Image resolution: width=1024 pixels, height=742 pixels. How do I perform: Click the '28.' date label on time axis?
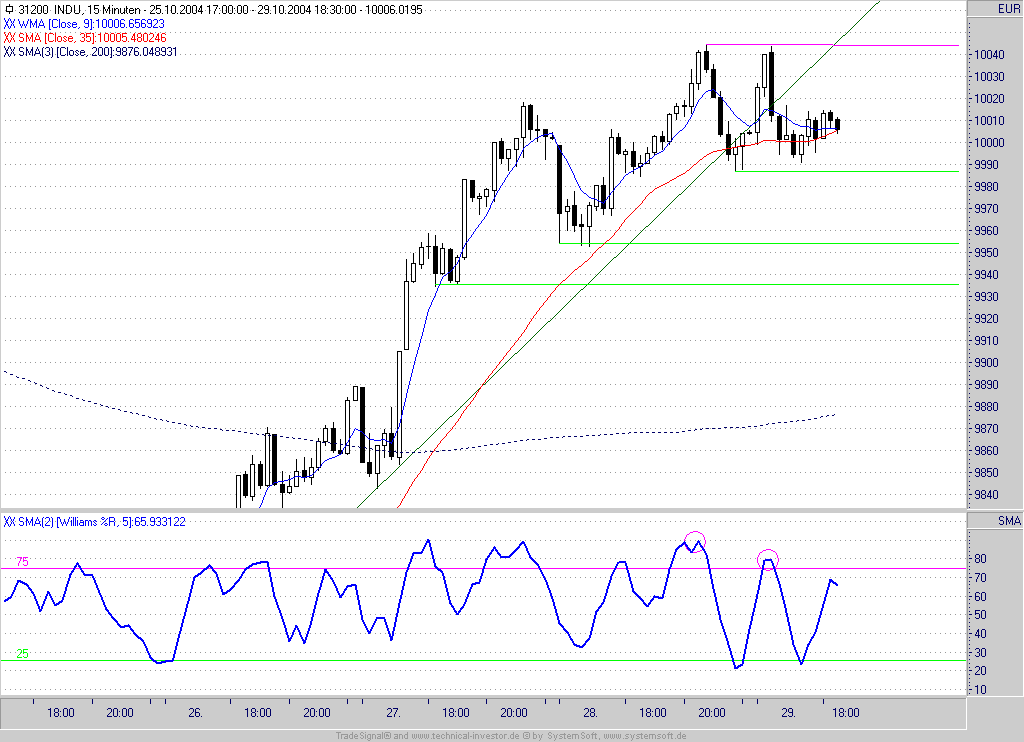pos(590,713)
